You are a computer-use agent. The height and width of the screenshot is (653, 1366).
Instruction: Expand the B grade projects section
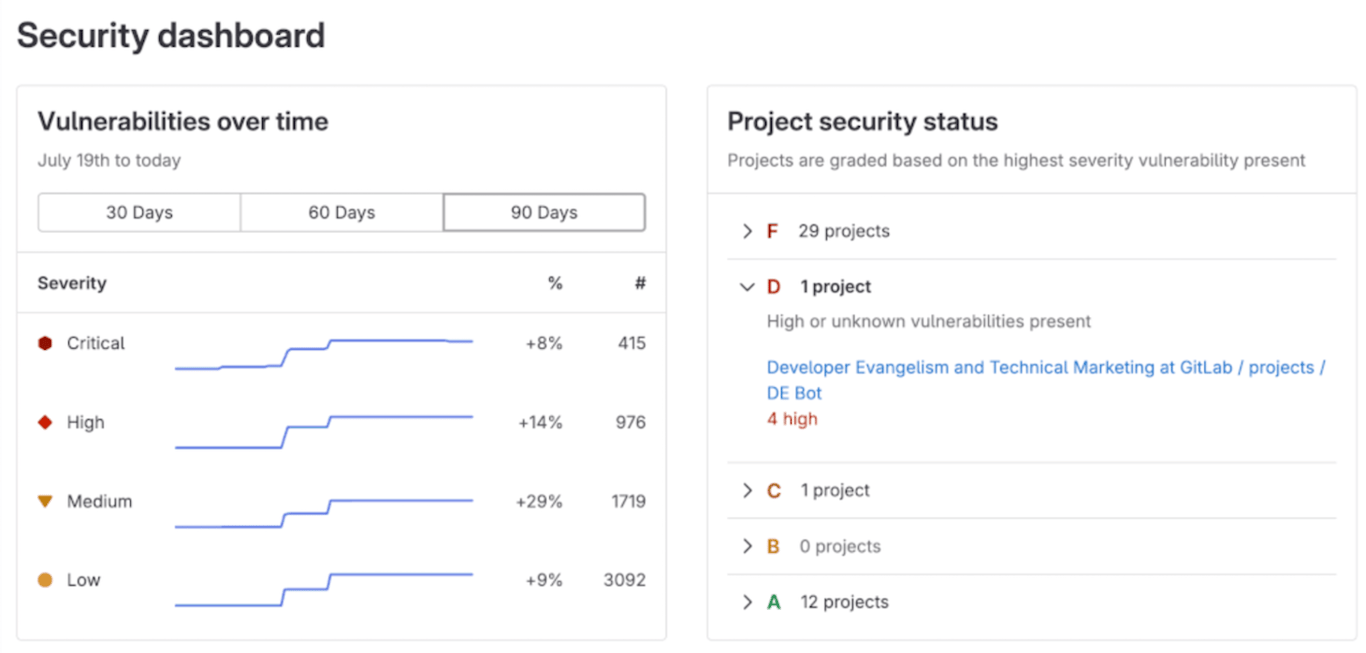pyautogui.click(x=747, y=546)
